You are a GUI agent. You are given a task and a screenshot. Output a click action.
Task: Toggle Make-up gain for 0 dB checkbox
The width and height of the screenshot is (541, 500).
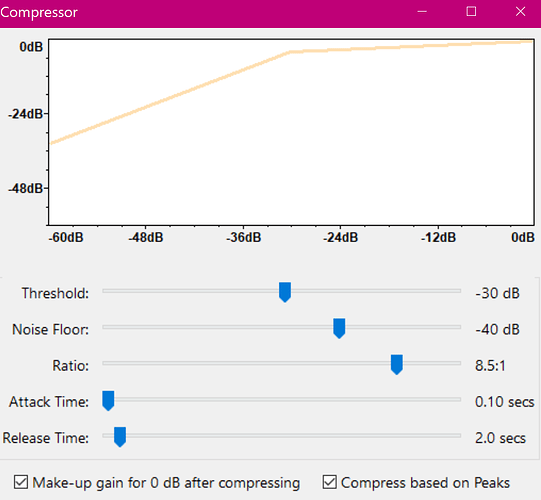click(x=21, y=482)
